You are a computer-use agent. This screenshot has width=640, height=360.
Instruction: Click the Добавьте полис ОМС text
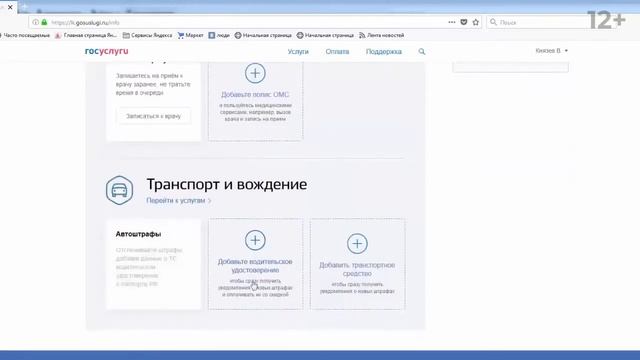255,94
